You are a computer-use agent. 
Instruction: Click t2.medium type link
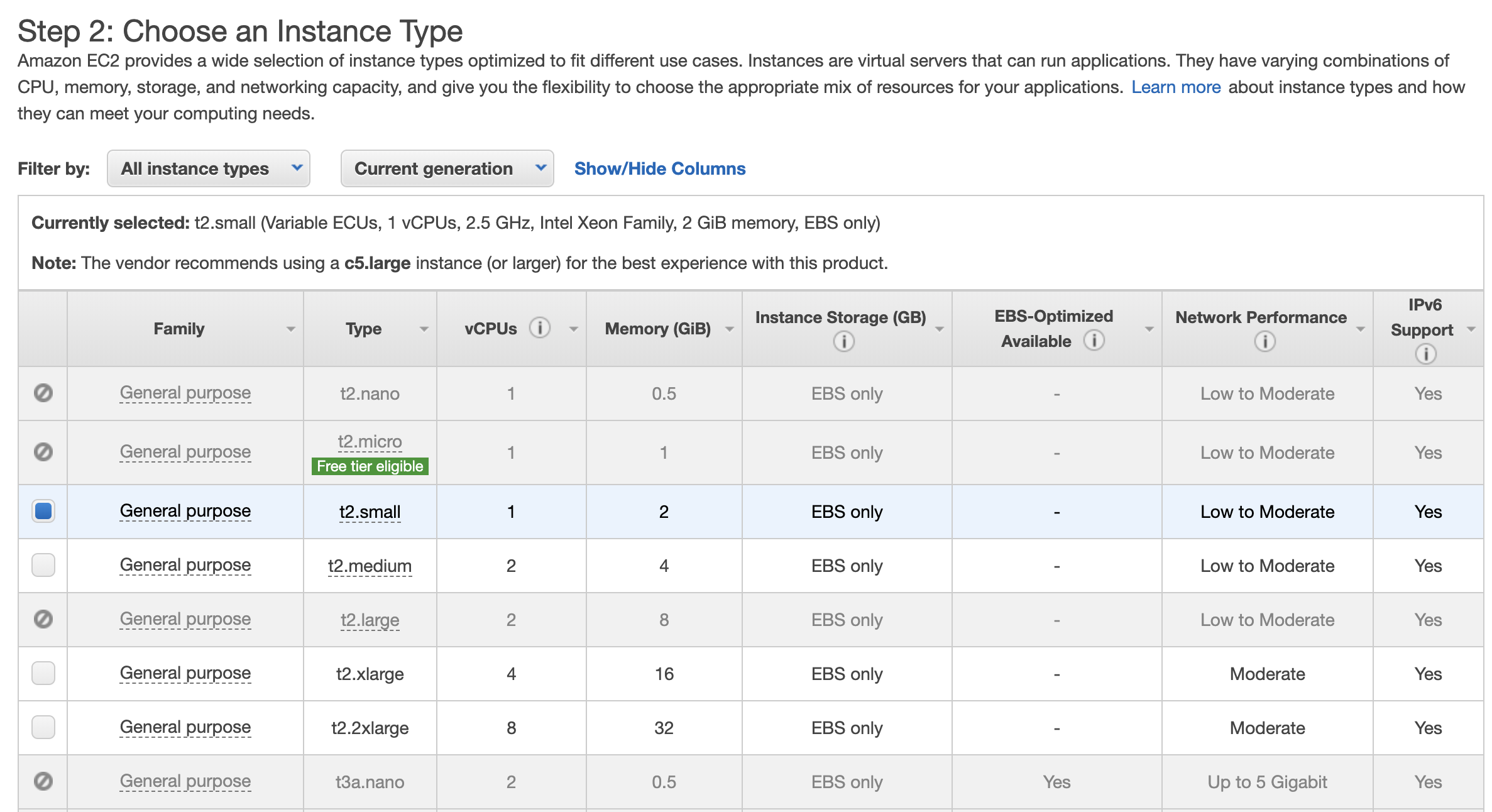pyautogui.click(x=370, y=566)
